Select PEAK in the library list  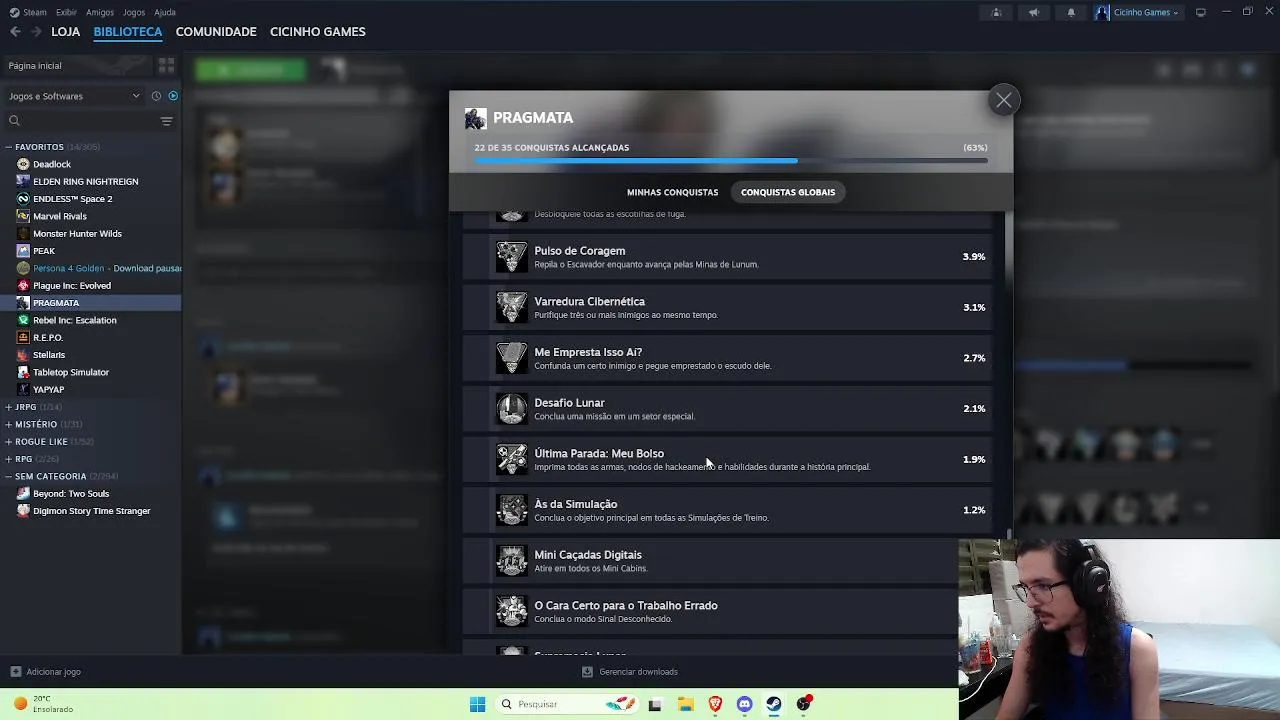44,251
